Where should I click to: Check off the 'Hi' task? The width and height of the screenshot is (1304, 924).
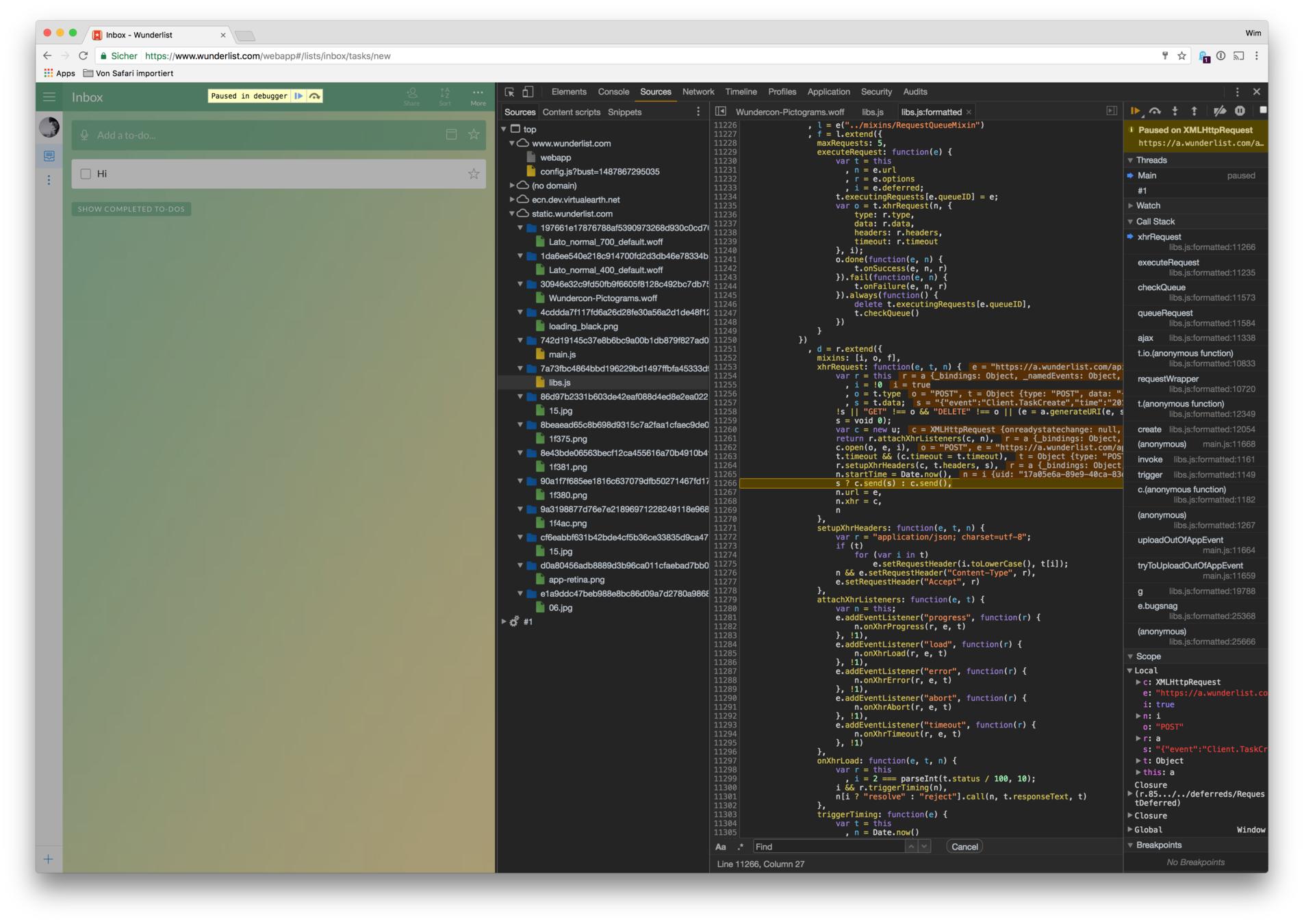coord(86,174)
